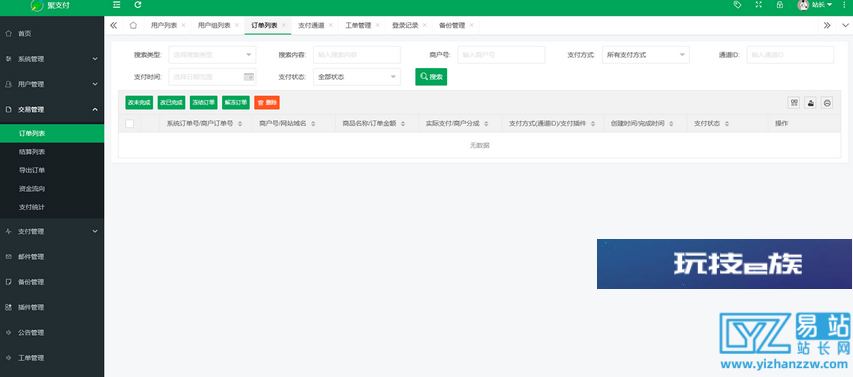
Task: Select the 订单列表 tab
Action: (264, 26)
